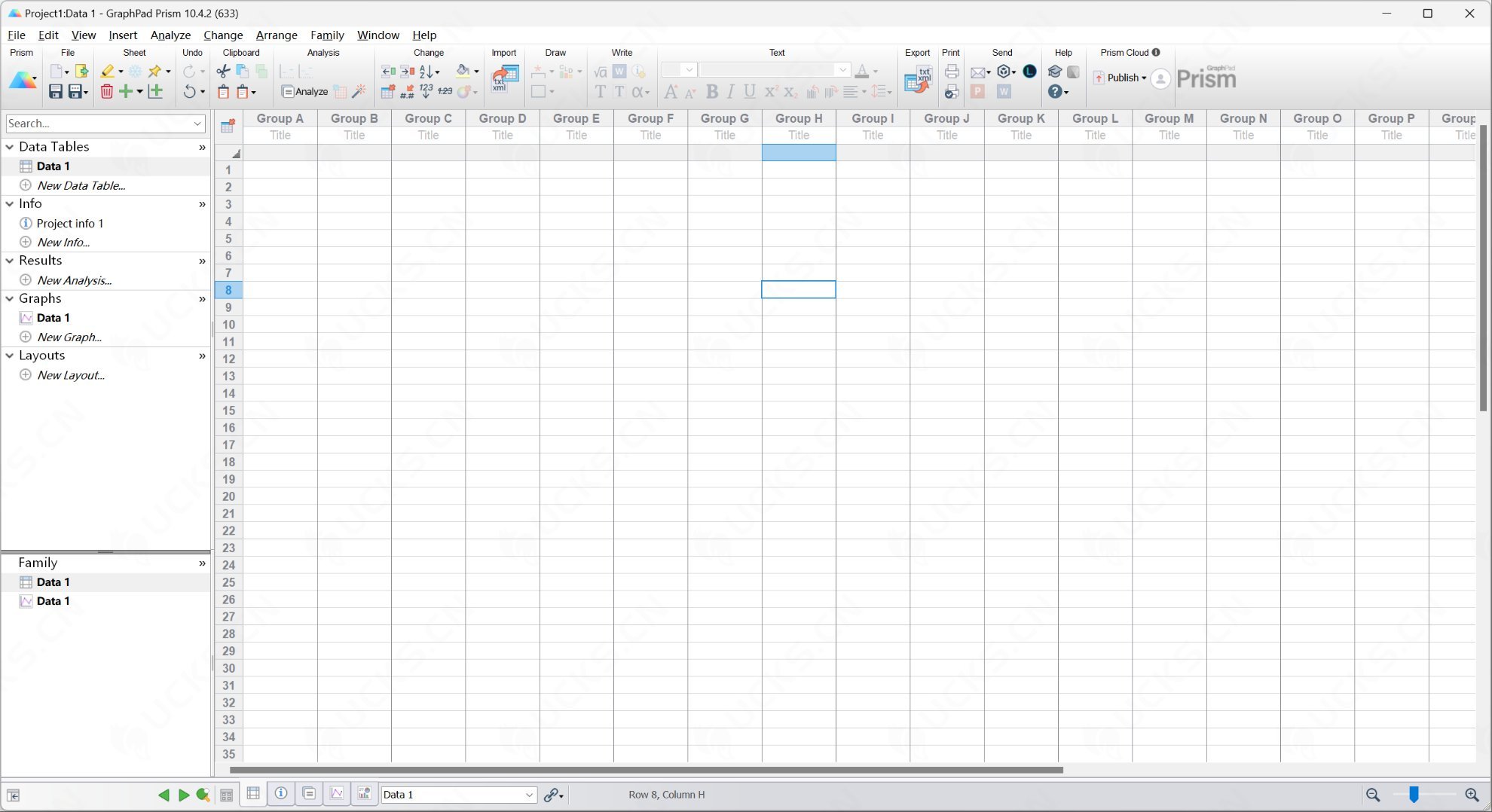Click the zoom slider handle
1492x812 pixels.
(1414, 795)
